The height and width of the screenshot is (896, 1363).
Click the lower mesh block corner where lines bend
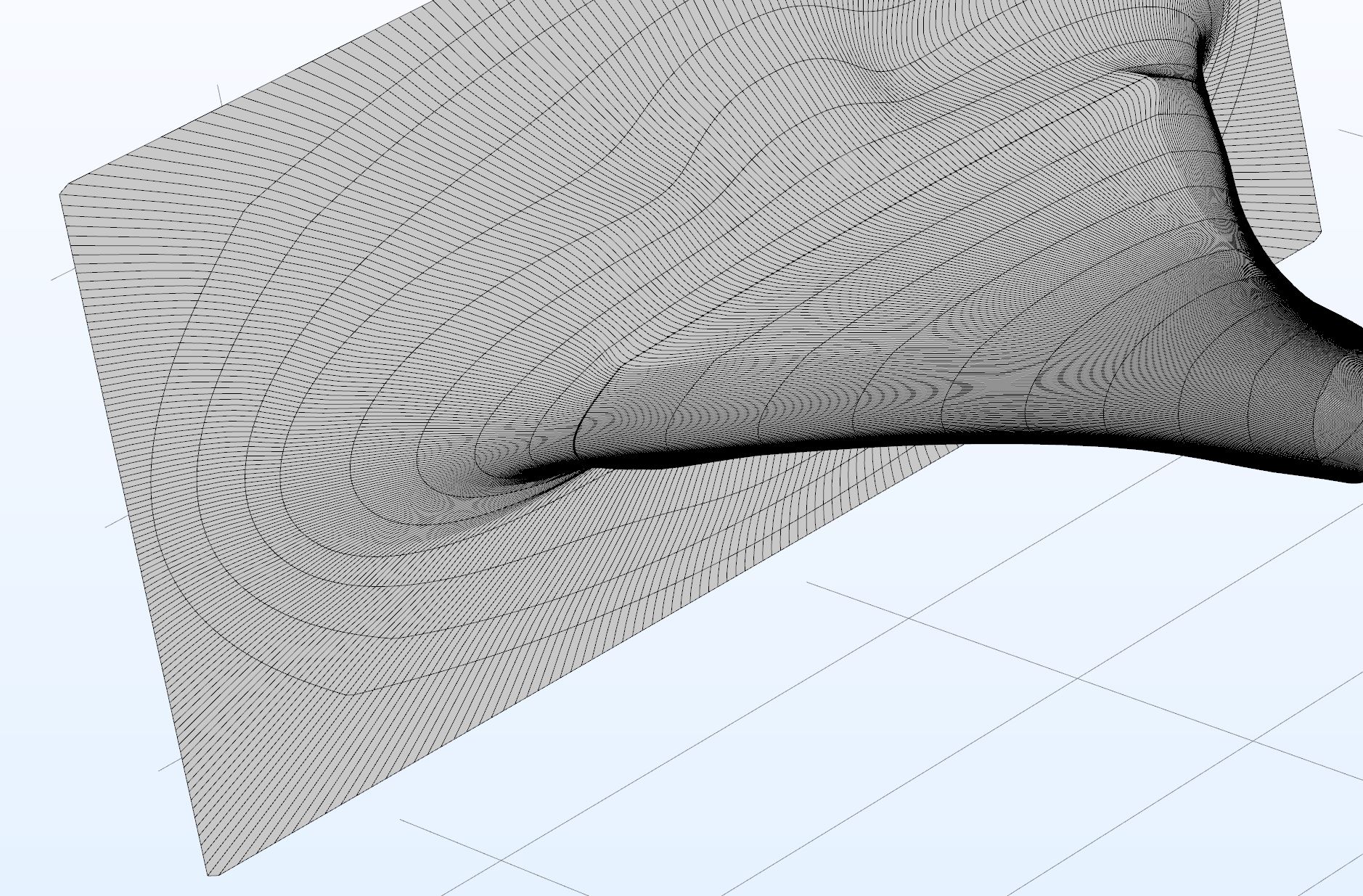(350, 694)
